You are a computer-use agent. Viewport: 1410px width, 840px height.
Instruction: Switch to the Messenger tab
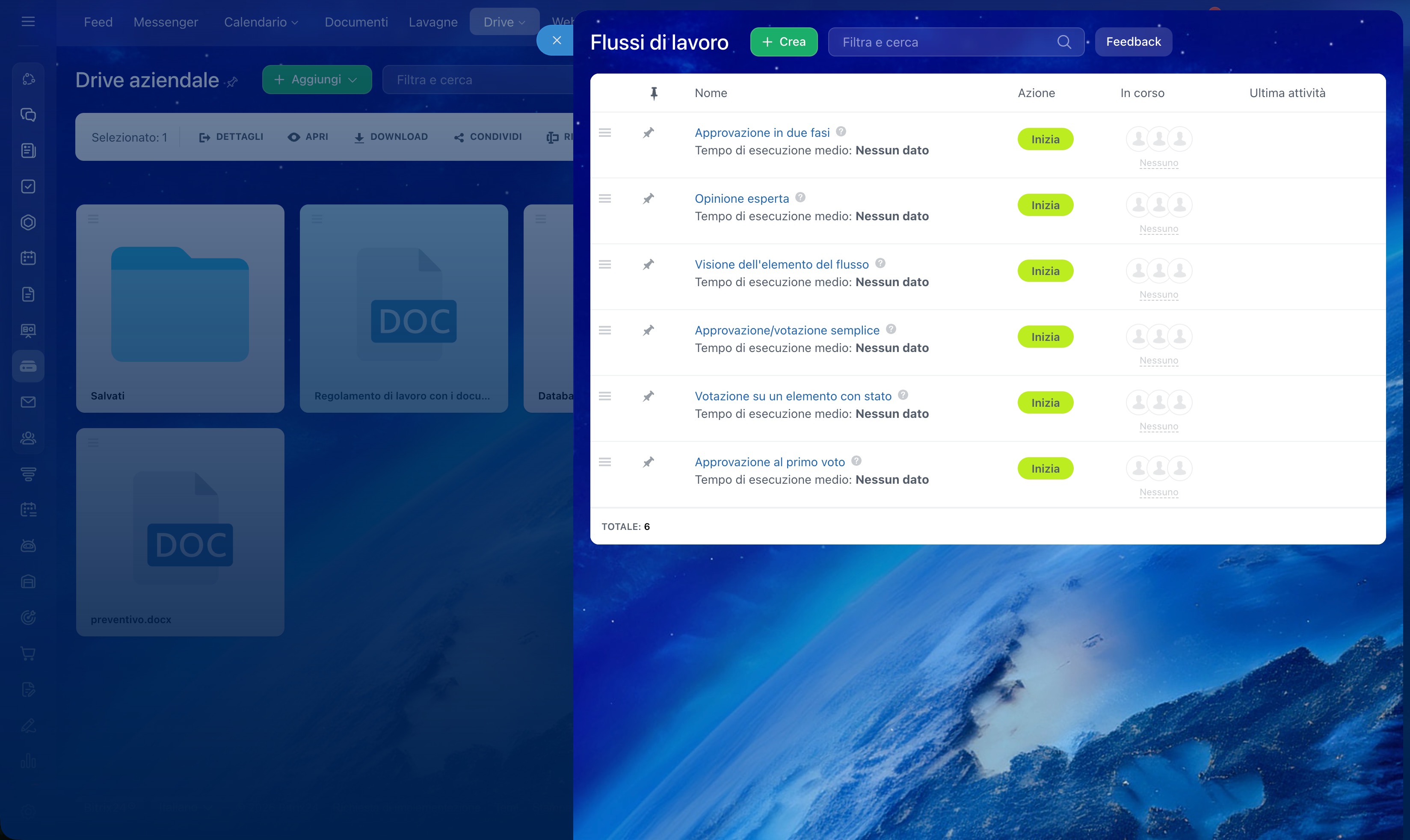pyautogui.click(x=165, y=22)
